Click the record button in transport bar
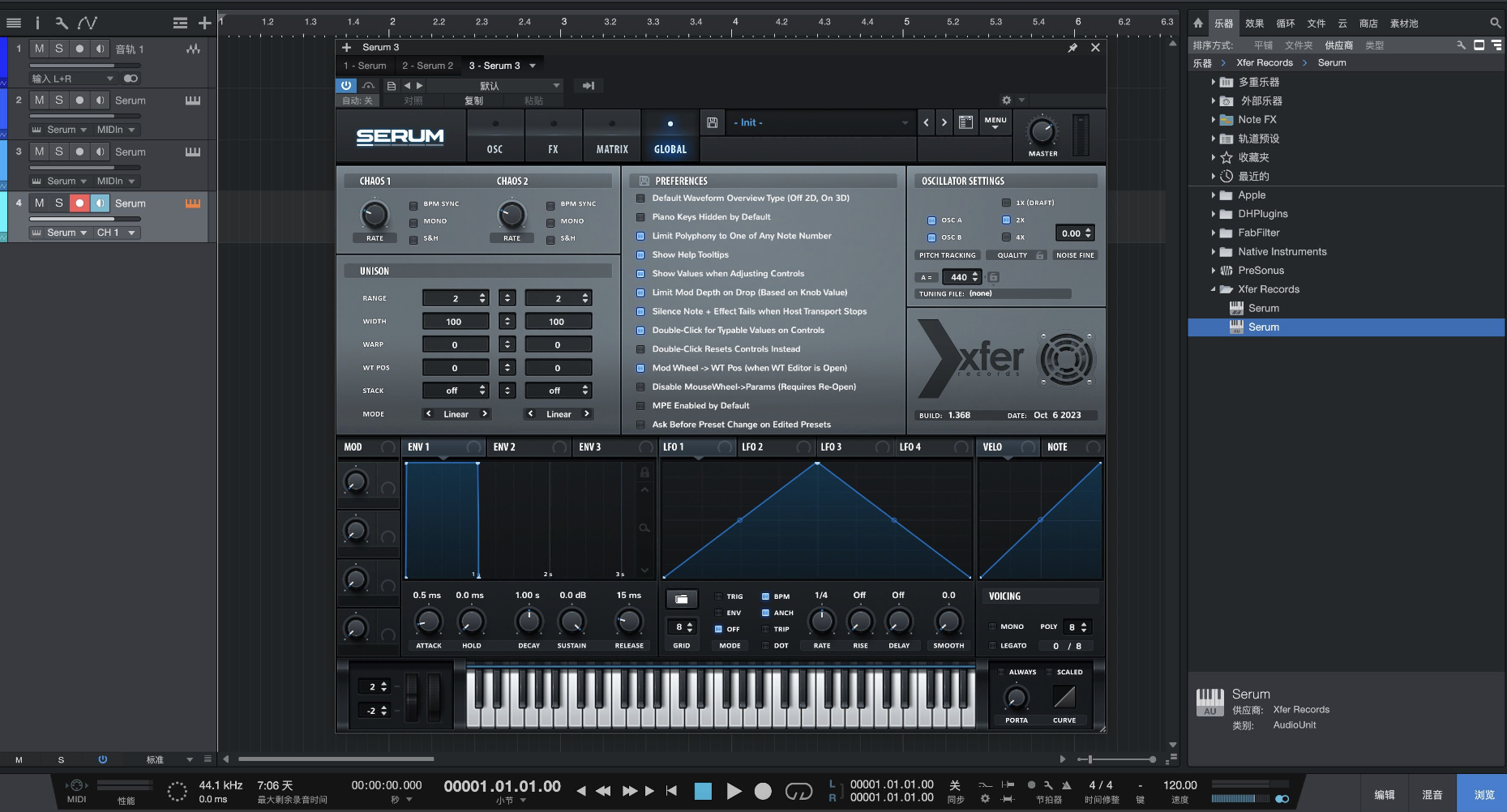The image size is (1507, 812). tap(763, 791)
